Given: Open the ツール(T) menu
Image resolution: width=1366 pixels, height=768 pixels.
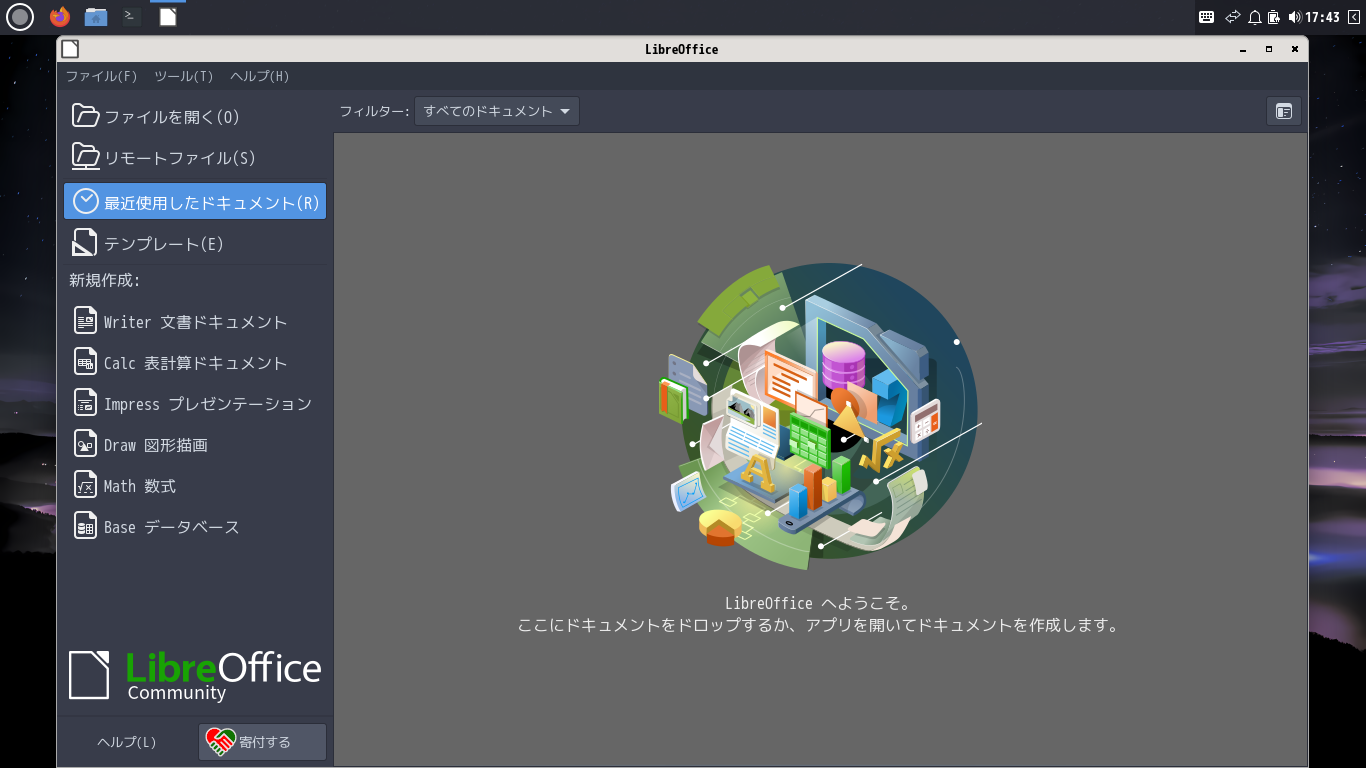Looking at the screenshot, I should point(184,76).
